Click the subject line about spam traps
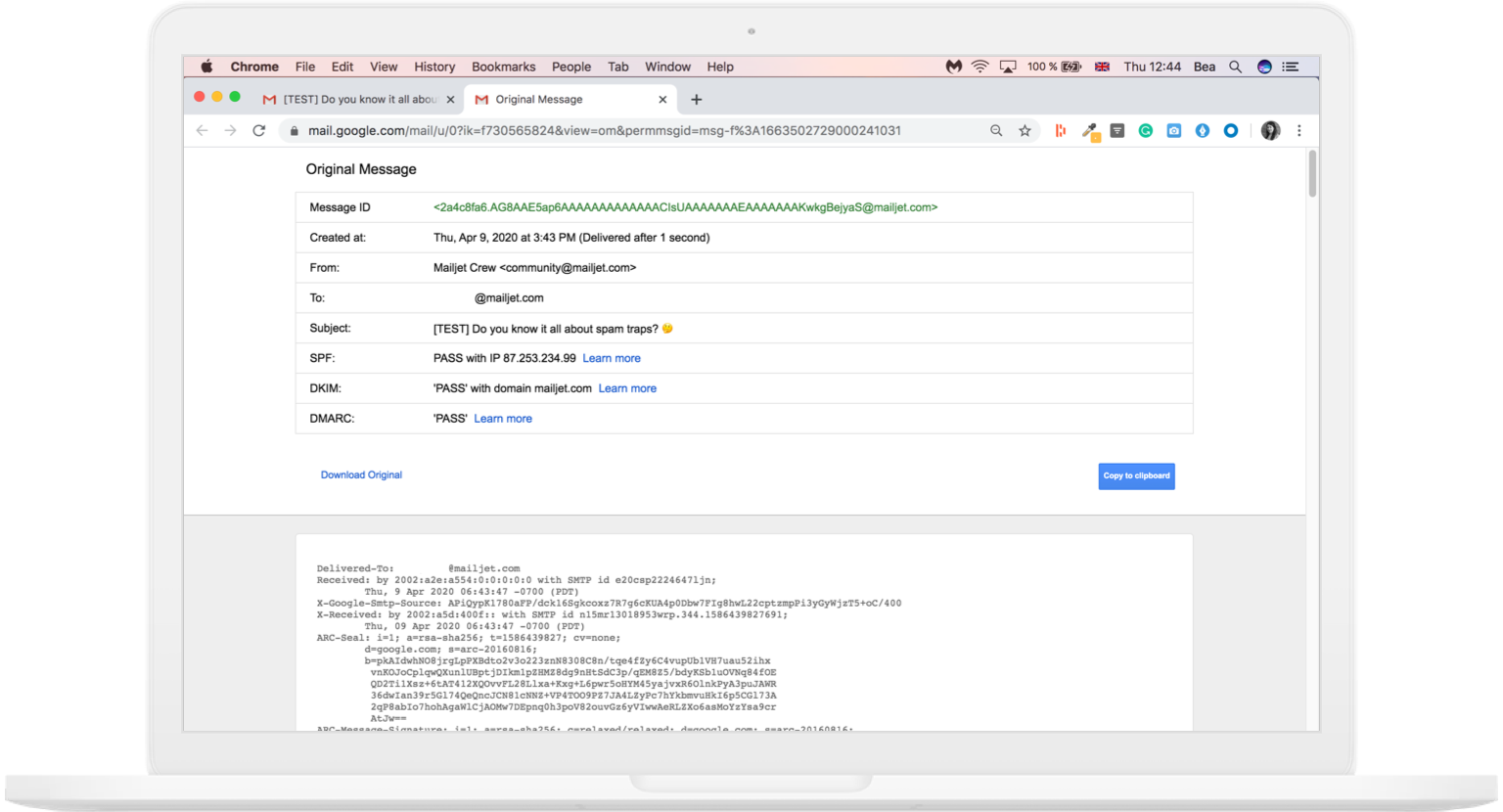Image resolution: width=1503 pixels, height=812 pixels. [x=553, y=329]
